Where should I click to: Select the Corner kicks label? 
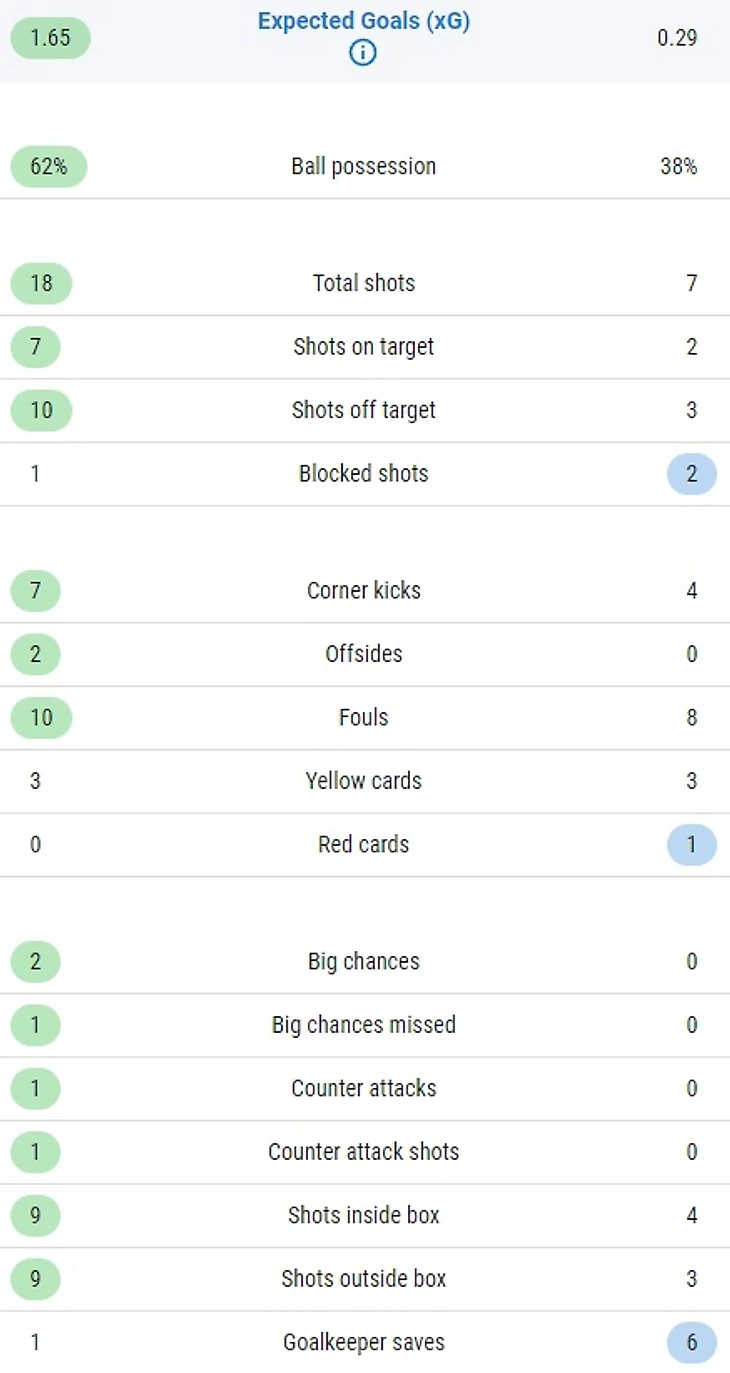tap(363, 590)
